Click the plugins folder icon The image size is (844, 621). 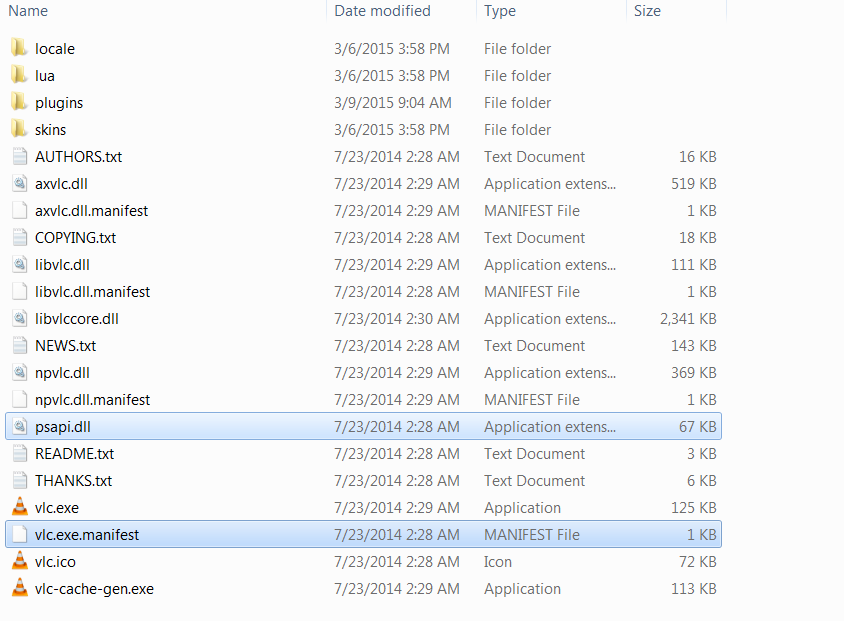(19, 103)
